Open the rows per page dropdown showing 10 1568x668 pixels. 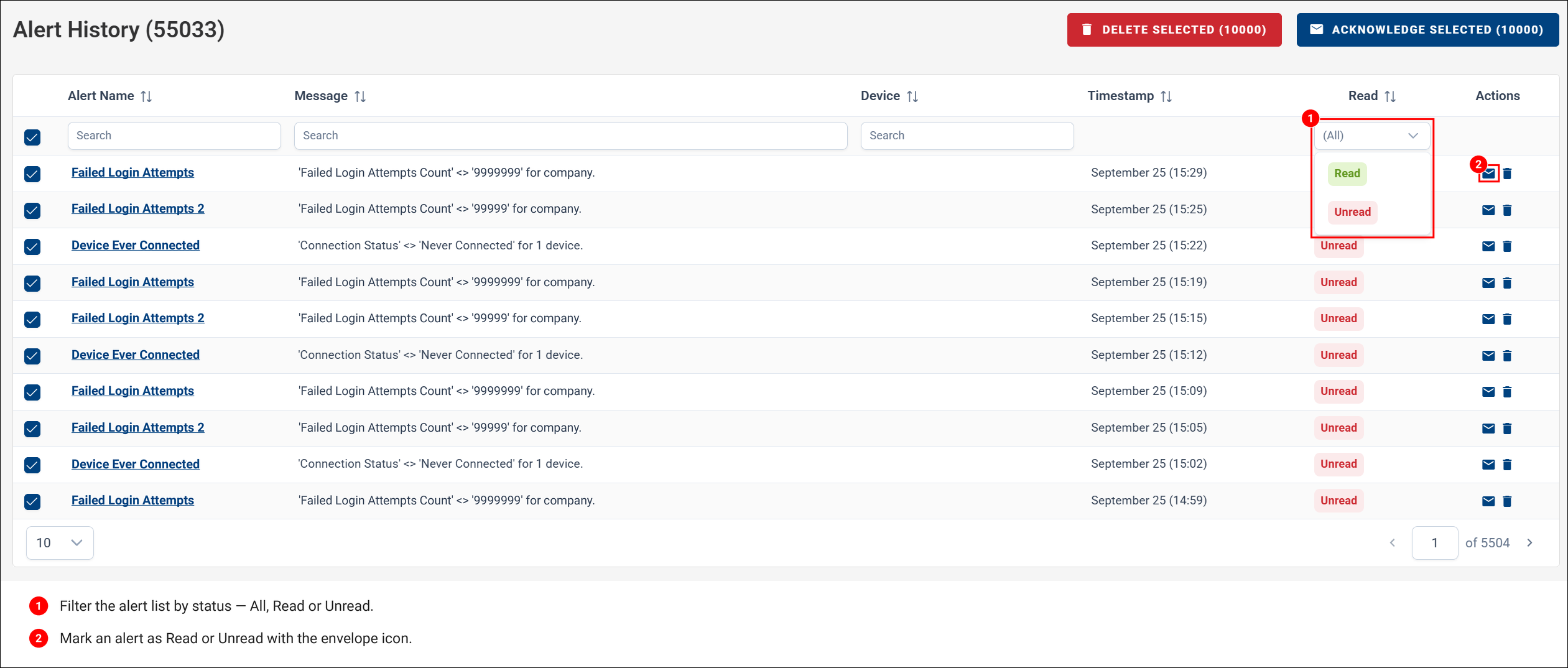tap(60, 543)
